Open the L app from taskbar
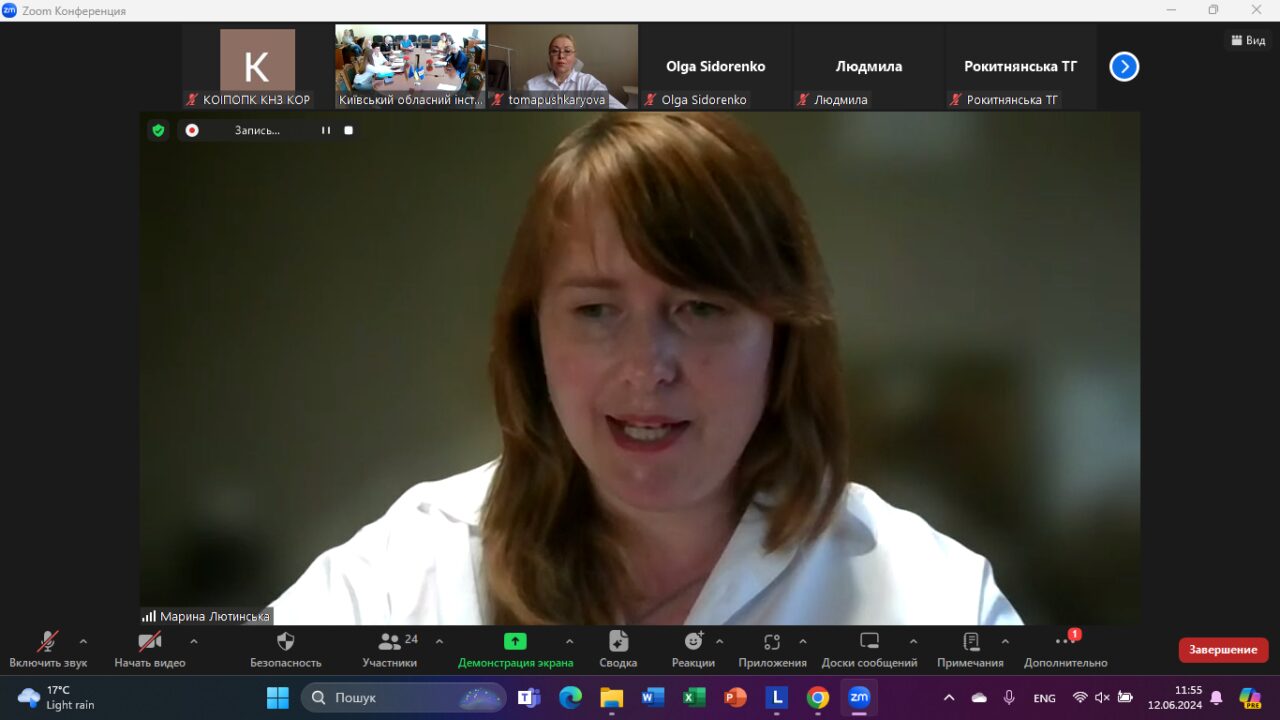Screen dimensions: 1280x720 tap(777, 697)
